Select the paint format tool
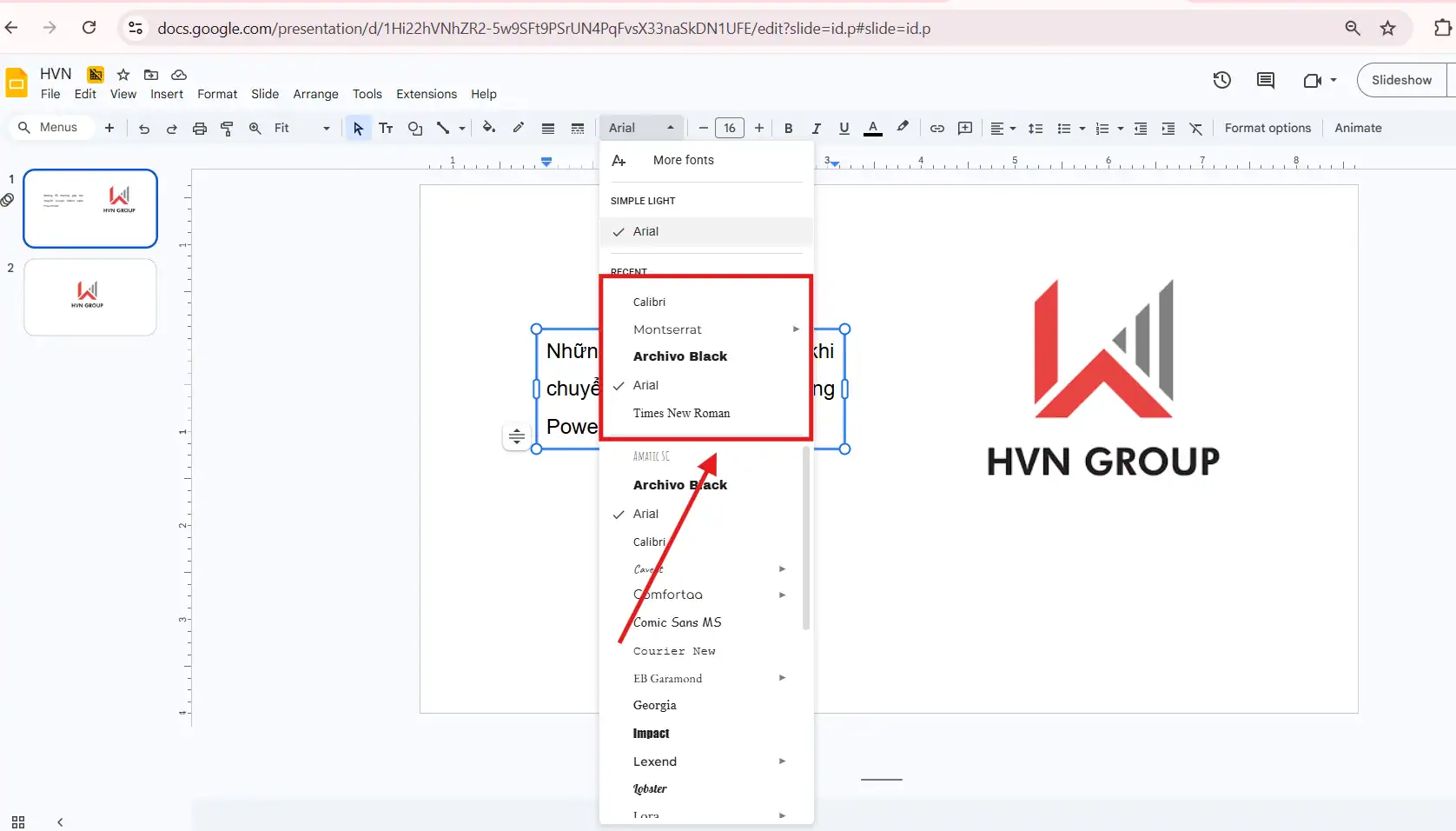 pos(227,128)
